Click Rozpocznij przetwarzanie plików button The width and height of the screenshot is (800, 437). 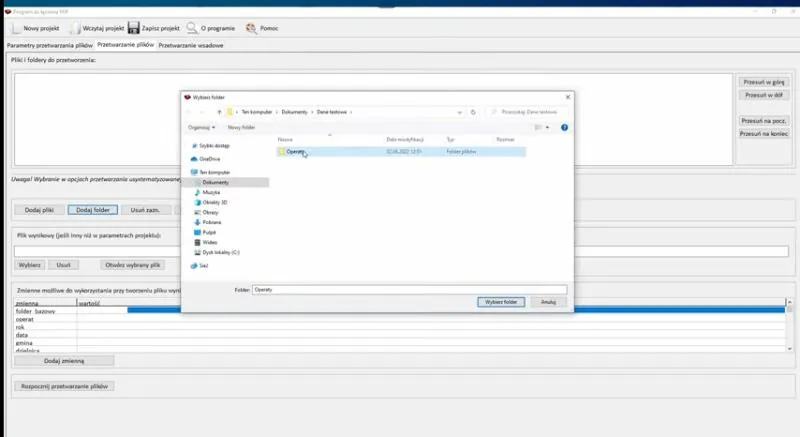[65, 386]
